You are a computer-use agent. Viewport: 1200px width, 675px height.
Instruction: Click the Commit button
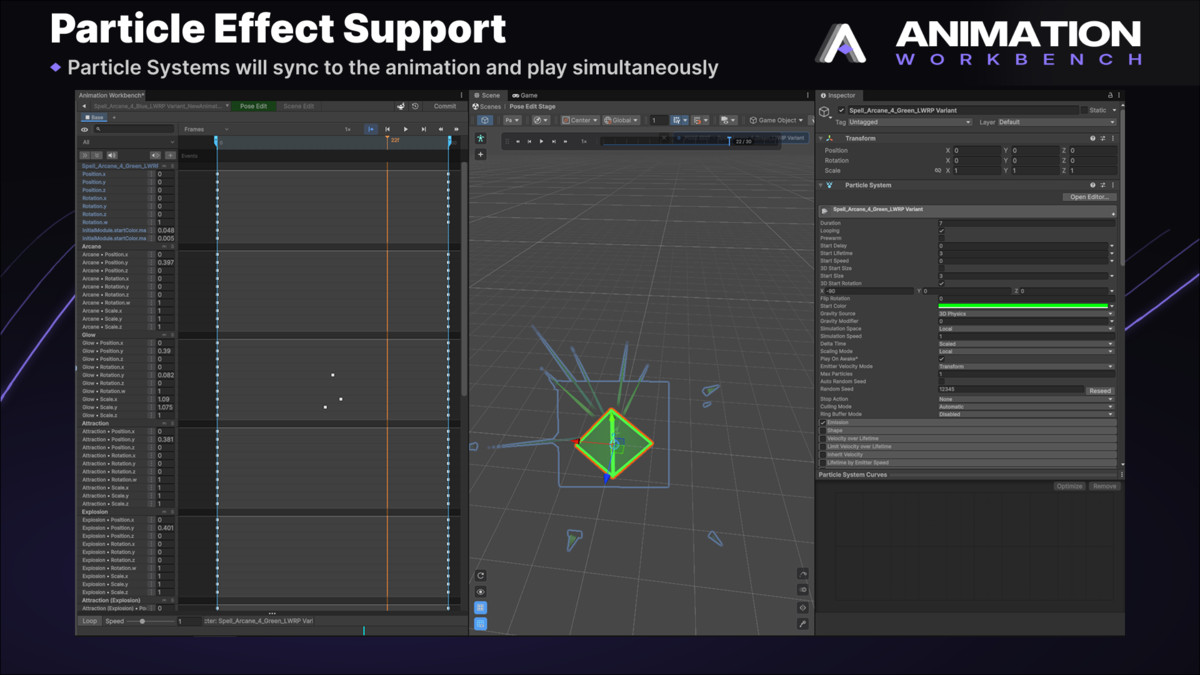(x=445, y=106)
